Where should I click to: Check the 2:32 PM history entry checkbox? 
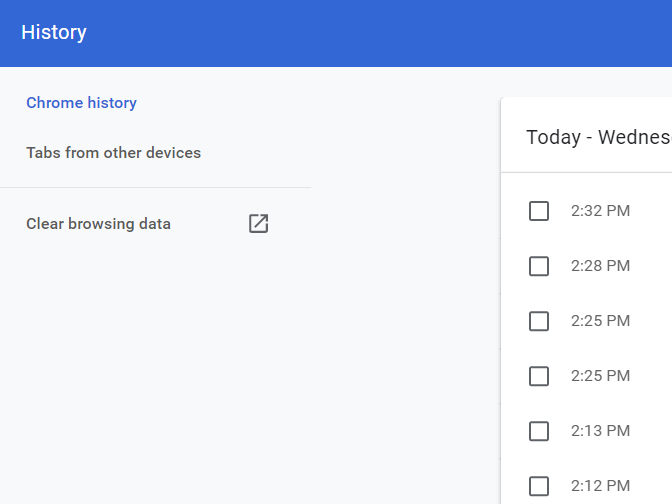(x=539, y=211)
